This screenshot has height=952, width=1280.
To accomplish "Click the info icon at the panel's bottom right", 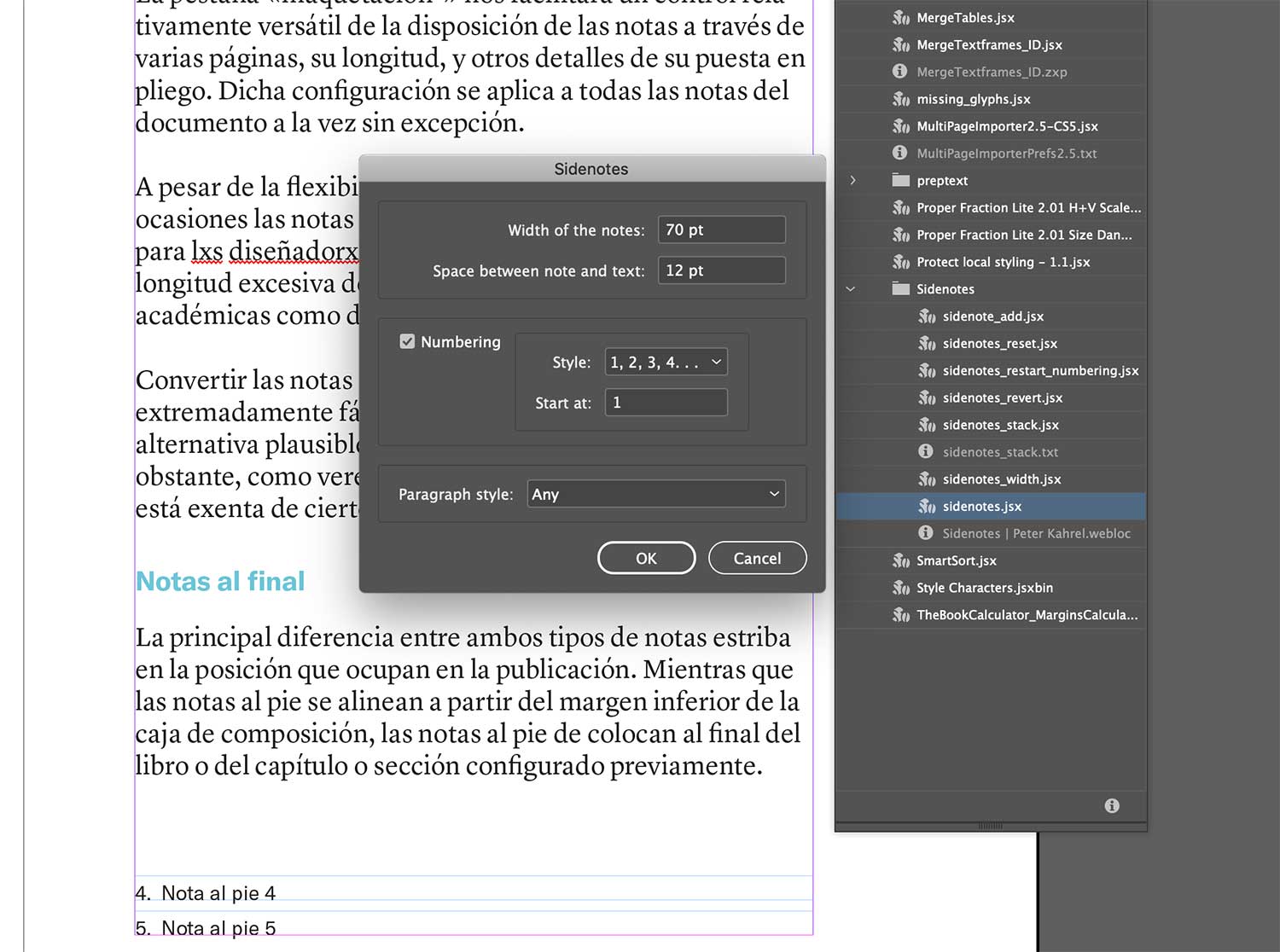I will (1111, 804).
